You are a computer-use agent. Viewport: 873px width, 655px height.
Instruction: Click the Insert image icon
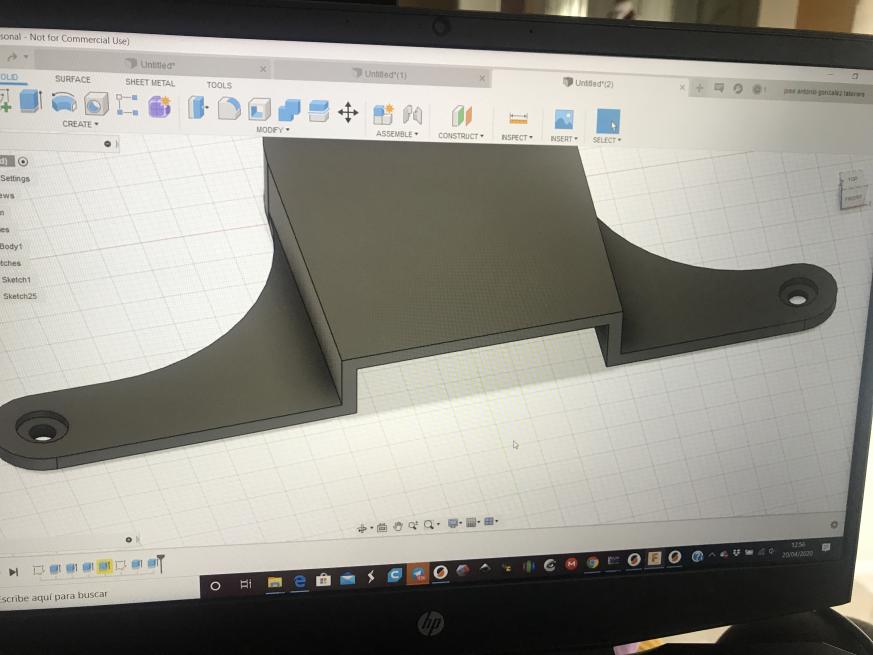point(563,120)
